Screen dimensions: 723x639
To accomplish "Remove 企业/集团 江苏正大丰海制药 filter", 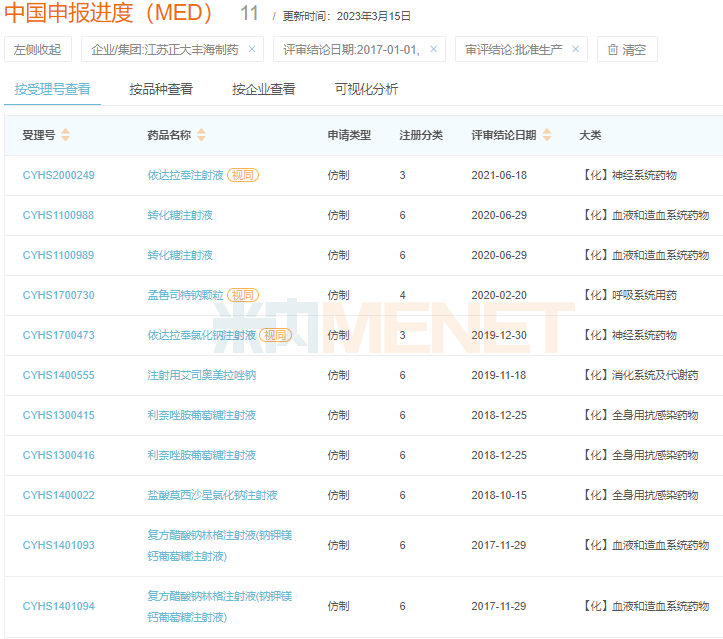I will click(252, 49).
